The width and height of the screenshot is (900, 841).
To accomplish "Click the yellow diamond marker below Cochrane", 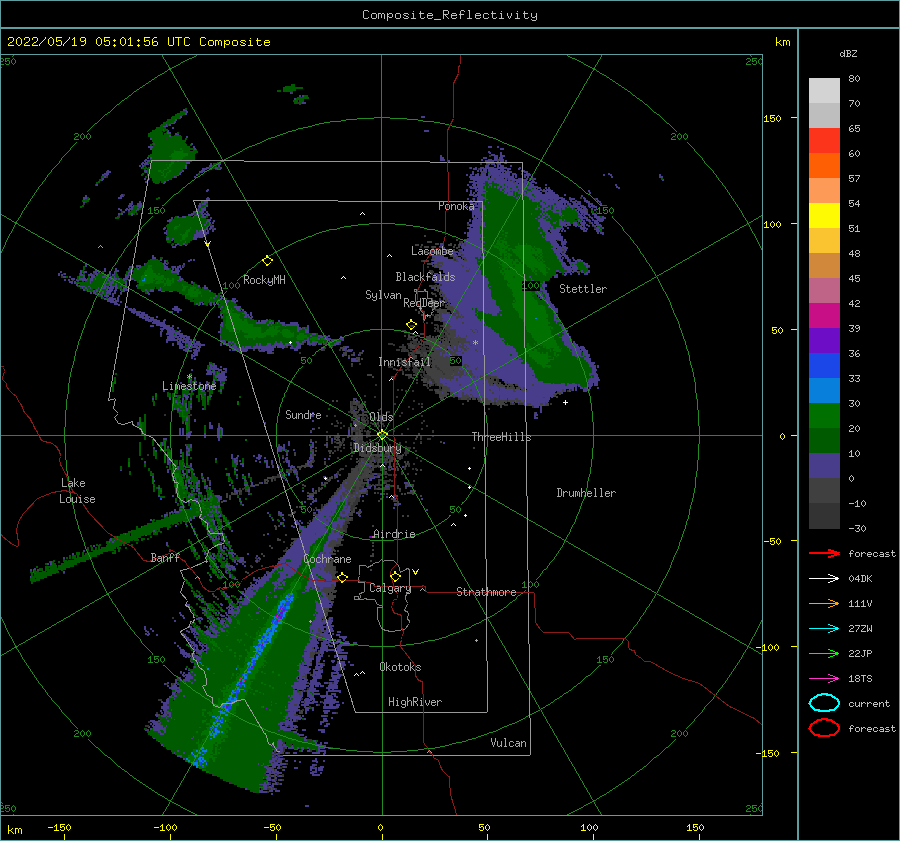I will click(342, 578).
